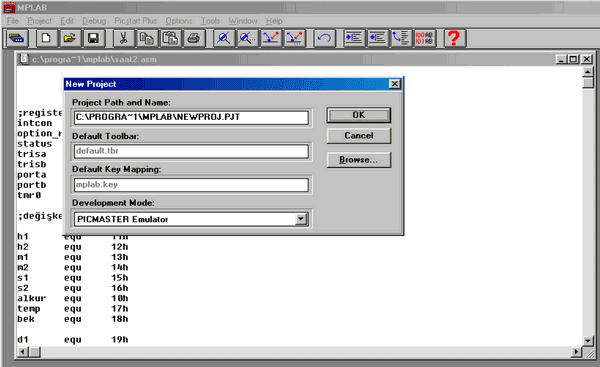Screen dimensions: 600x367
Task: Click the document icon of saat2.asm window
Action: [24, 59]
